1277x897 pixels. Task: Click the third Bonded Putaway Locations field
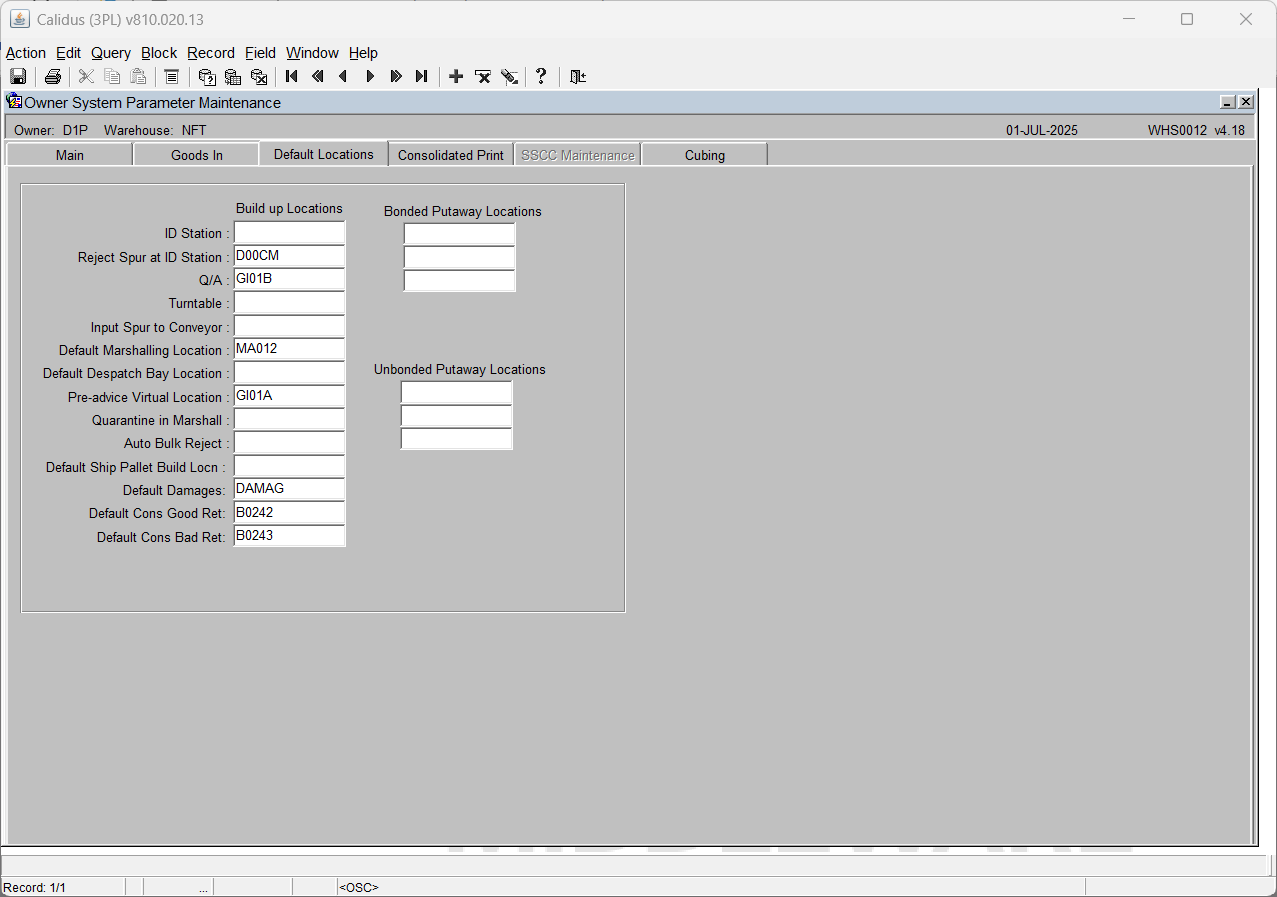click(x=459, y=281)
